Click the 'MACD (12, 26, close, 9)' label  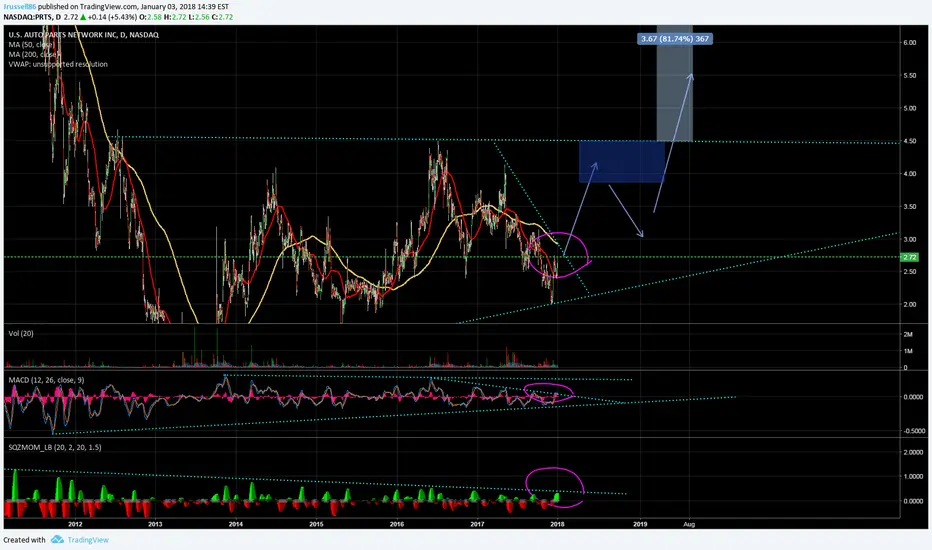coord(46,380)
